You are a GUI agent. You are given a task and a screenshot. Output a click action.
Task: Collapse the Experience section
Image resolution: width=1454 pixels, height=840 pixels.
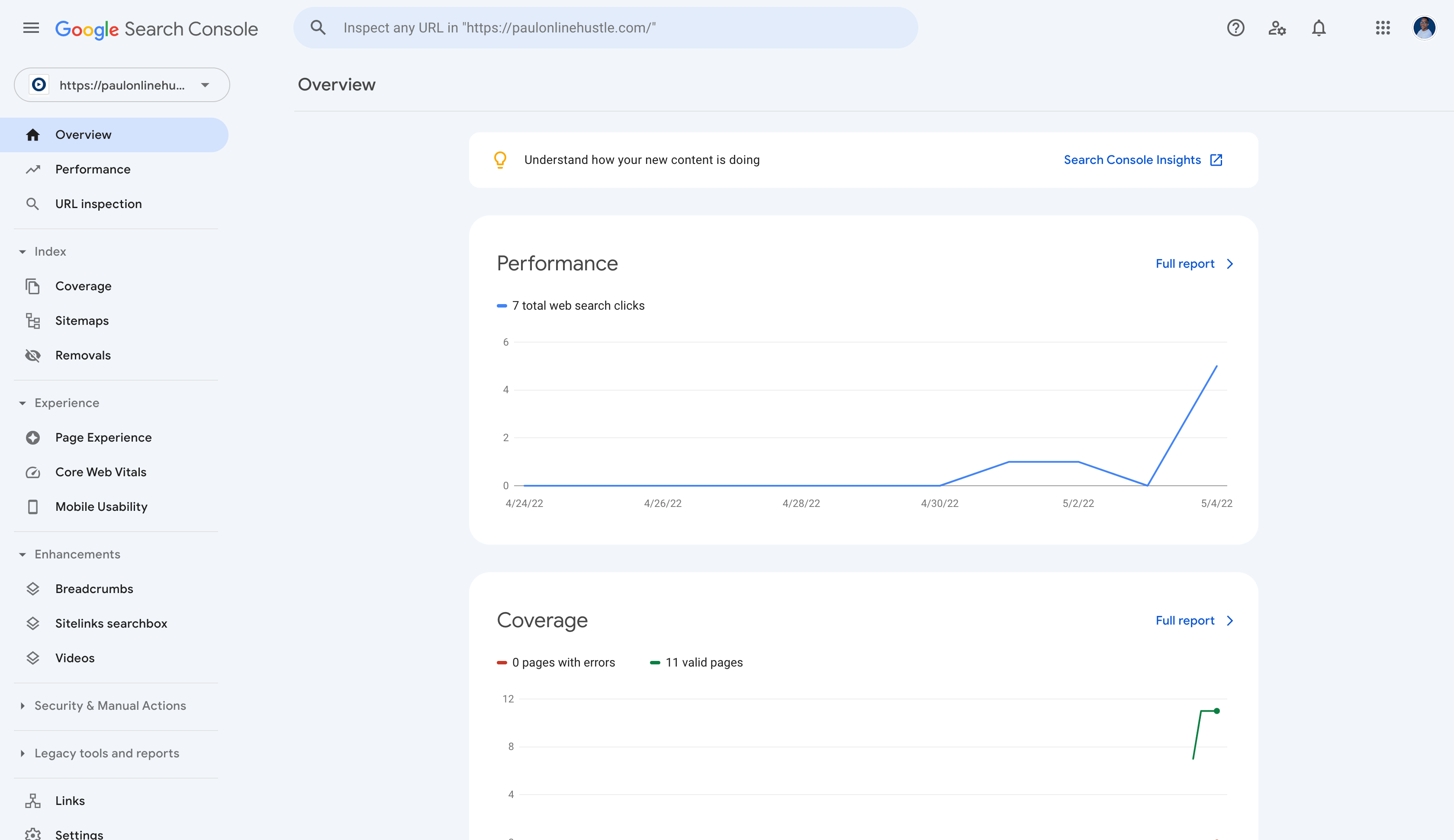click(x=23, y=403)
